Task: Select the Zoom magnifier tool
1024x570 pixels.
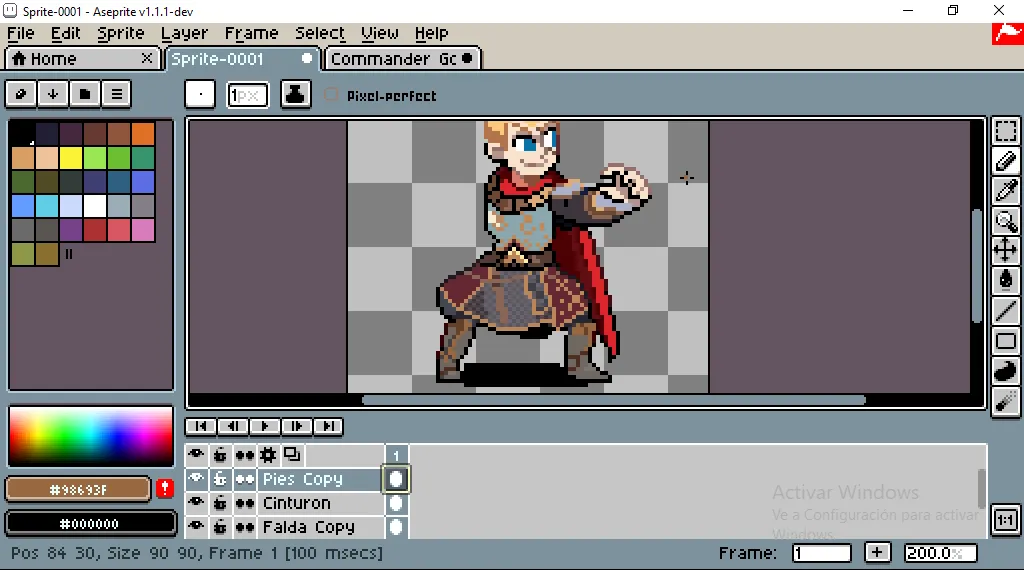Action: 1006,221
